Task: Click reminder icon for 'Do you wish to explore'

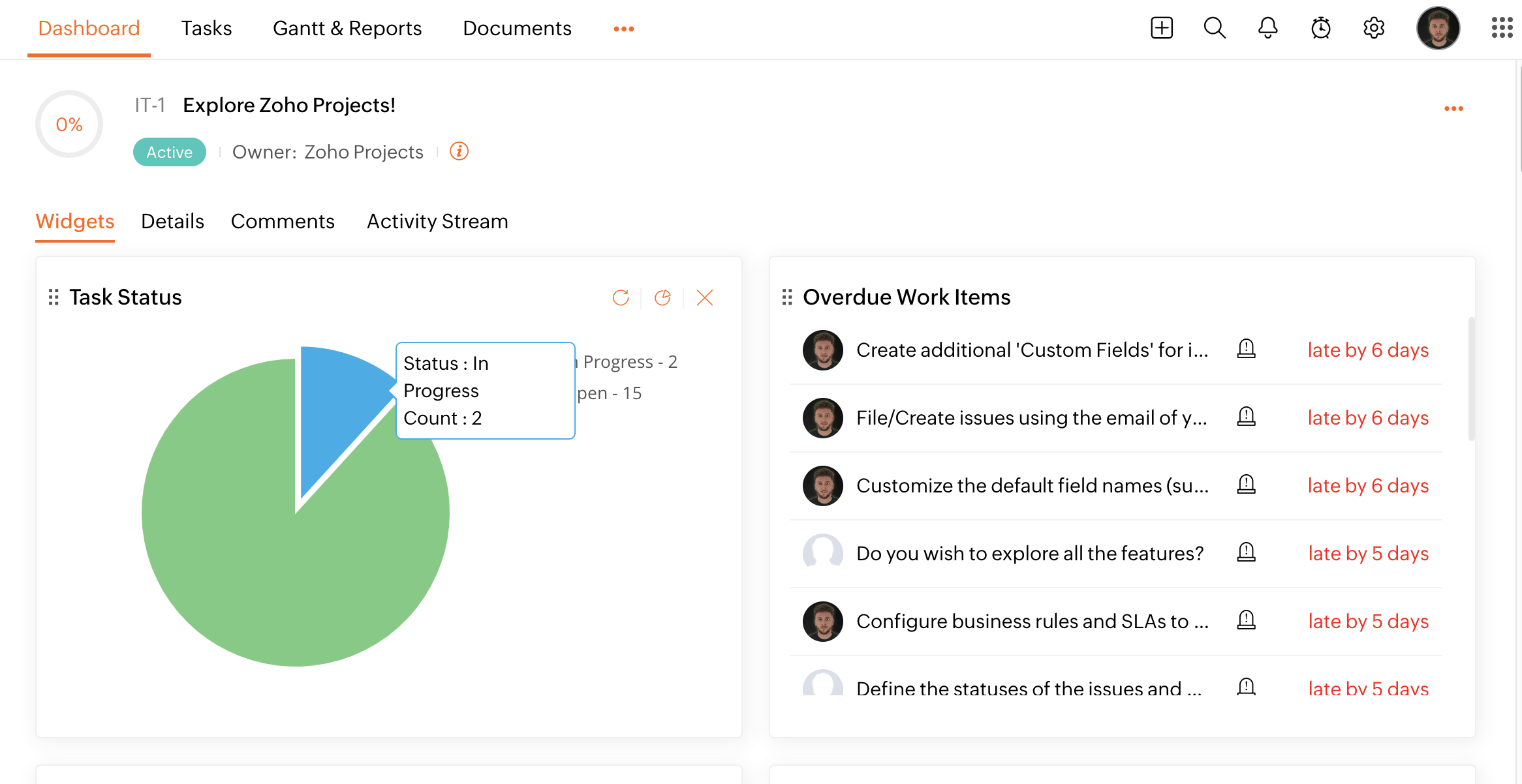Action: coord(1246,552)
